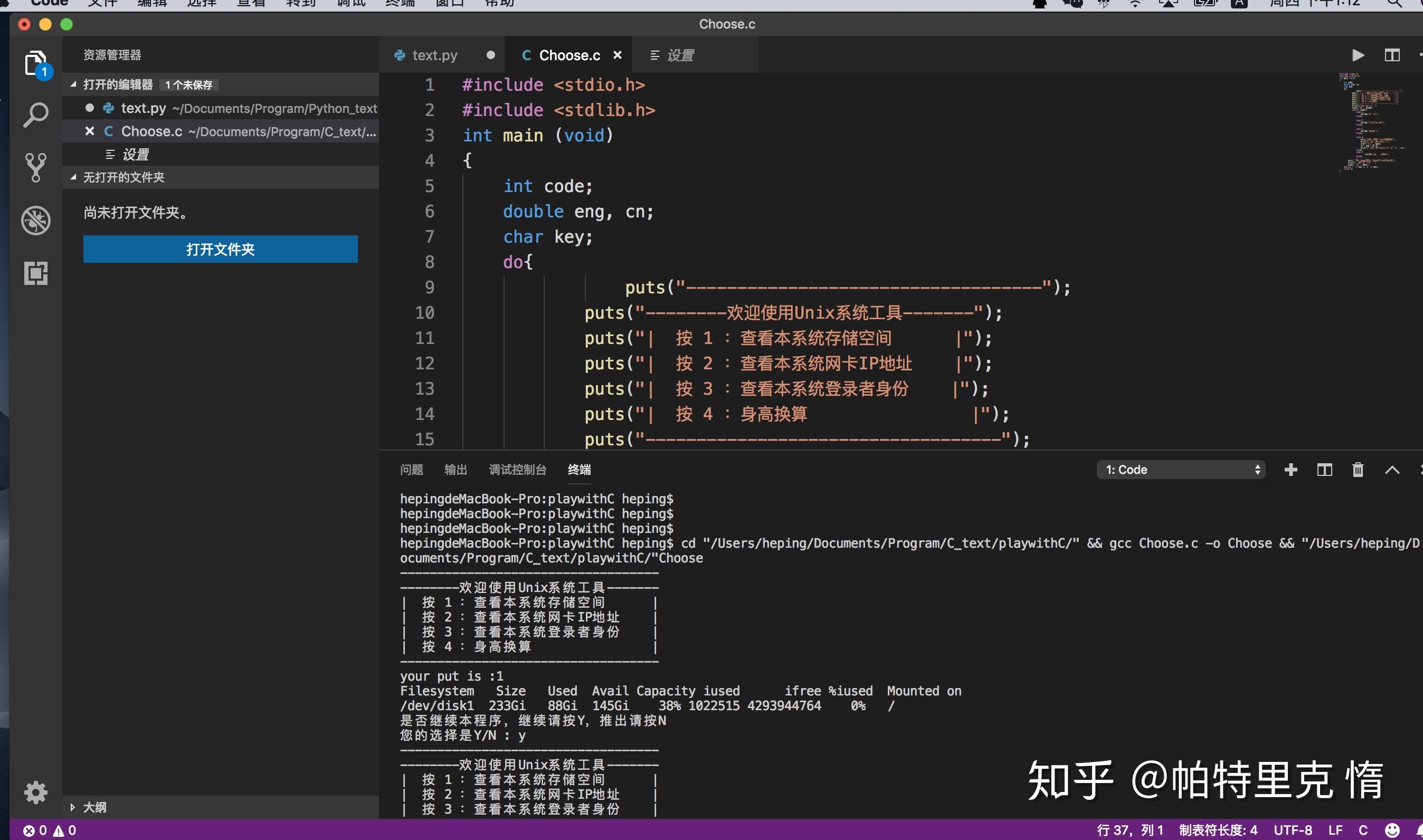Open the Search view icon
This screenshot has width=1423, height=840.
(x=35, y=115)
